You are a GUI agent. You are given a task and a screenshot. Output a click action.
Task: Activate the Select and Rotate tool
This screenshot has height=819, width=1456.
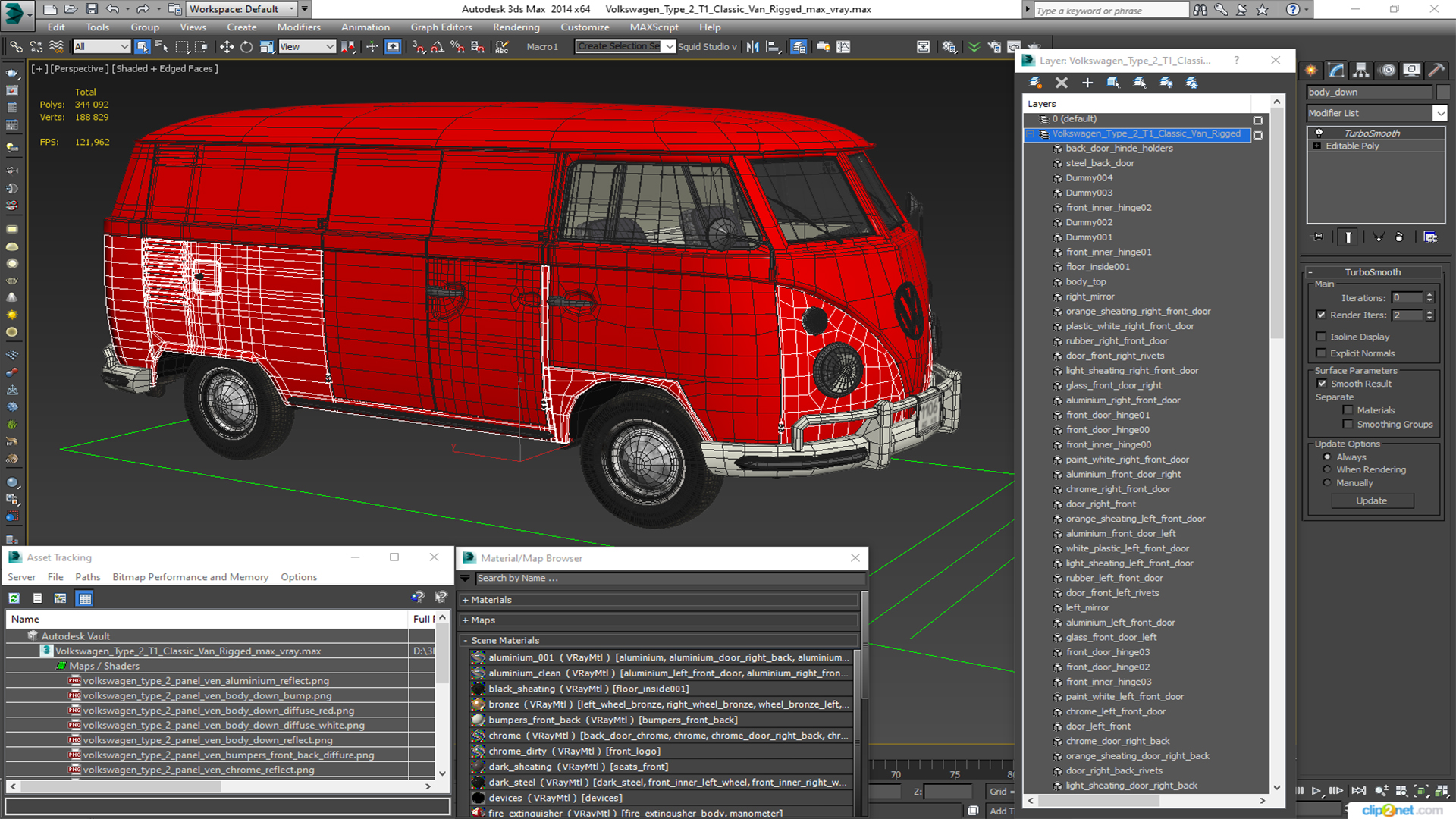[246, 47]
